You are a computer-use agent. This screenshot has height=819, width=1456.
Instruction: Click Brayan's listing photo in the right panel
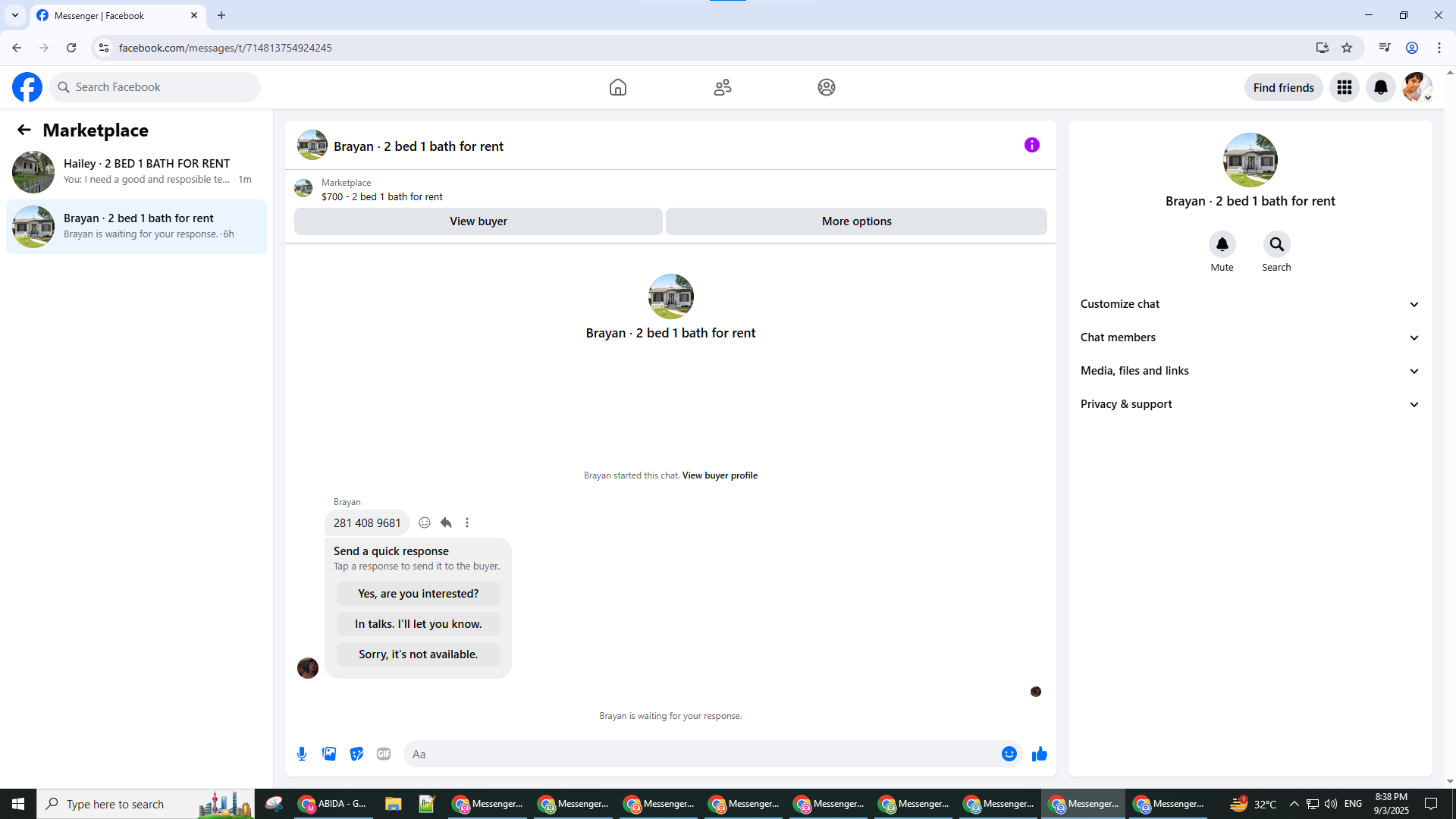(1250, 160)
